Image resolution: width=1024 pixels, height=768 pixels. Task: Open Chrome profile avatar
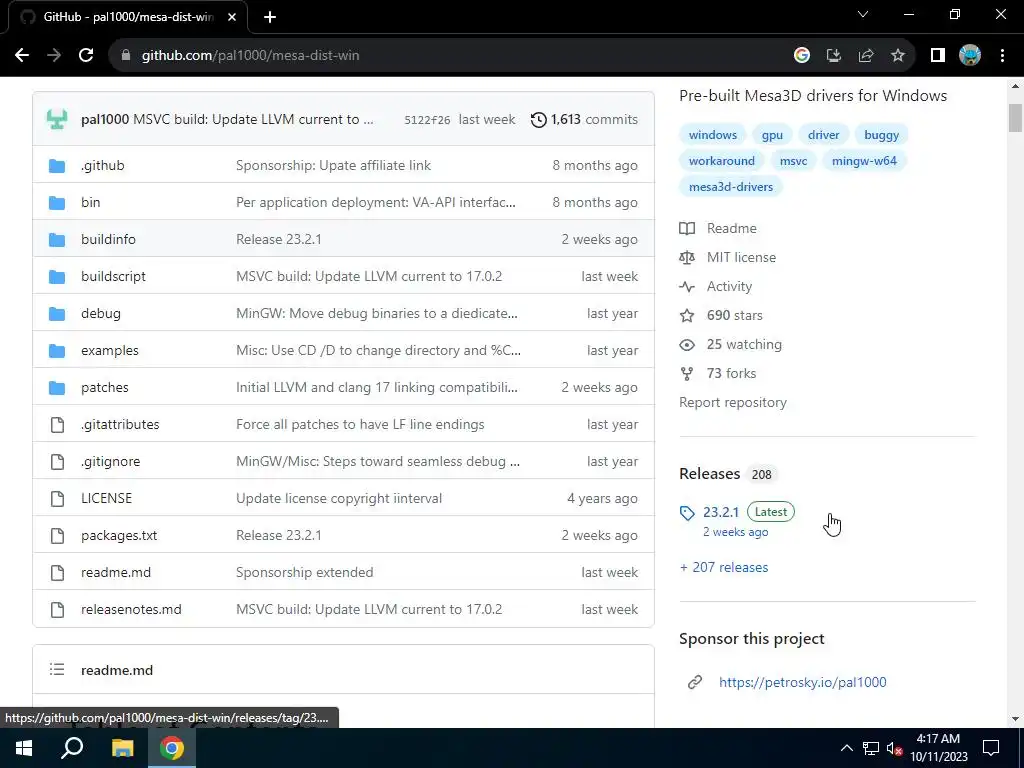[x=970, y=56]
